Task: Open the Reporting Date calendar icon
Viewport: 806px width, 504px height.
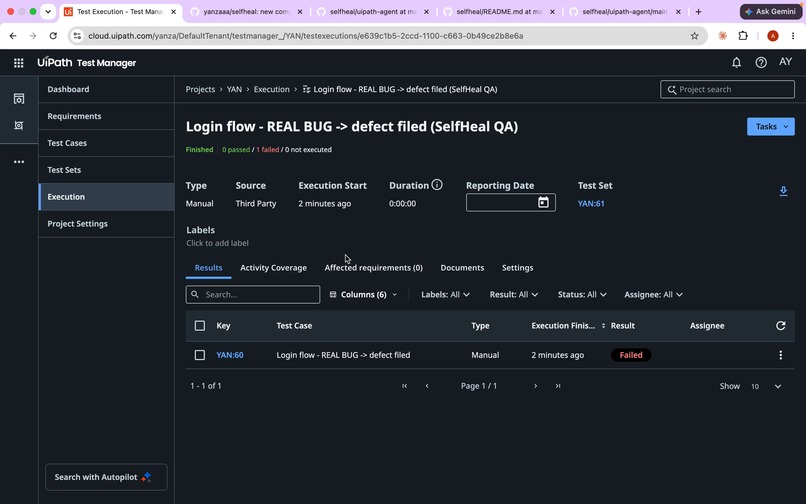Action: (543, 202)
